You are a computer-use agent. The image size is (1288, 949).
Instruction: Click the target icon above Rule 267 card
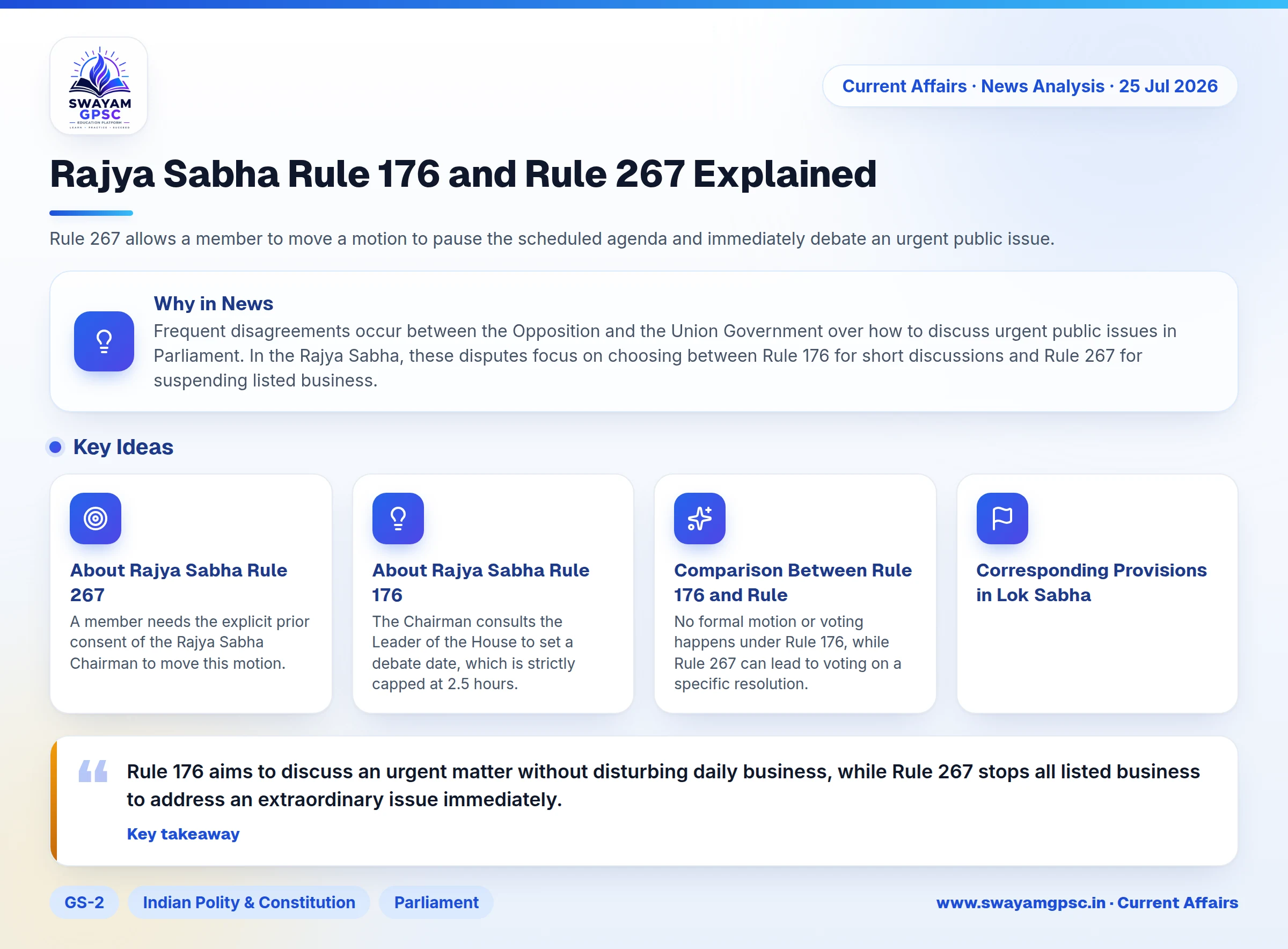(96, 518)
